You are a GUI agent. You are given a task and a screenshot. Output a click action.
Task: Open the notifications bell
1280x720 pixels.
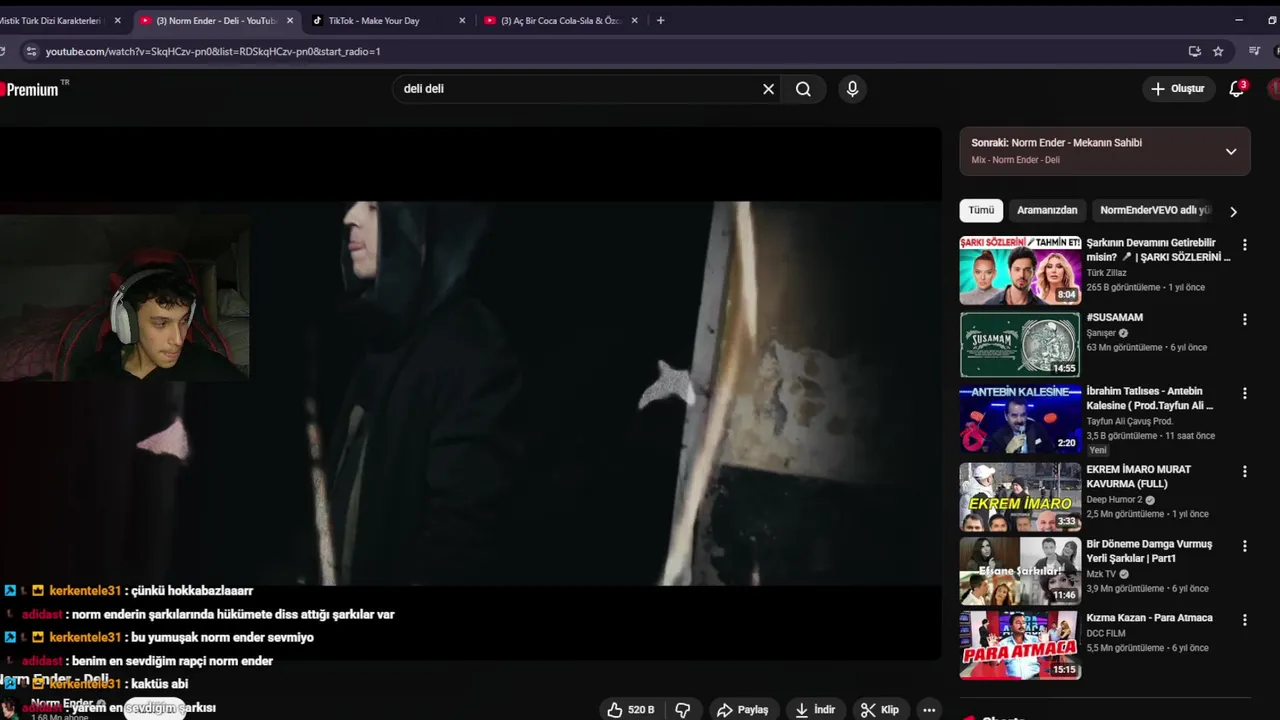[1237, 89]
